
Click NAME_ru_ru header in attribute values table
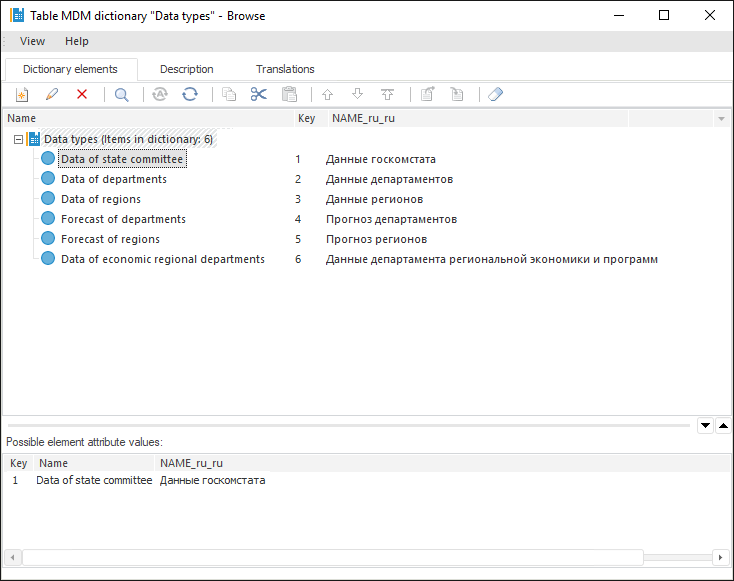[x=191, y=463]
